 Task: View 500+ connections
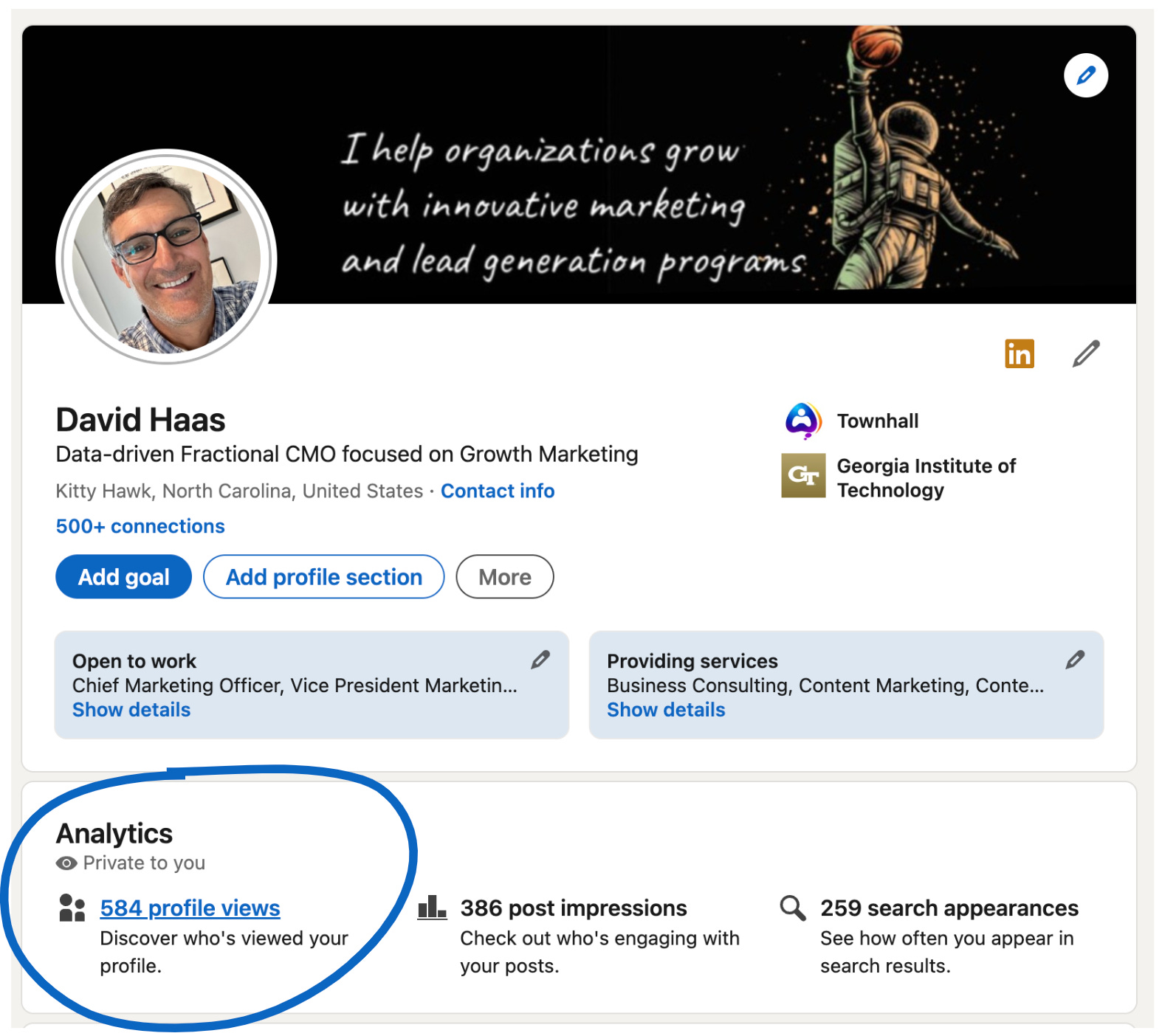point(140,526)
